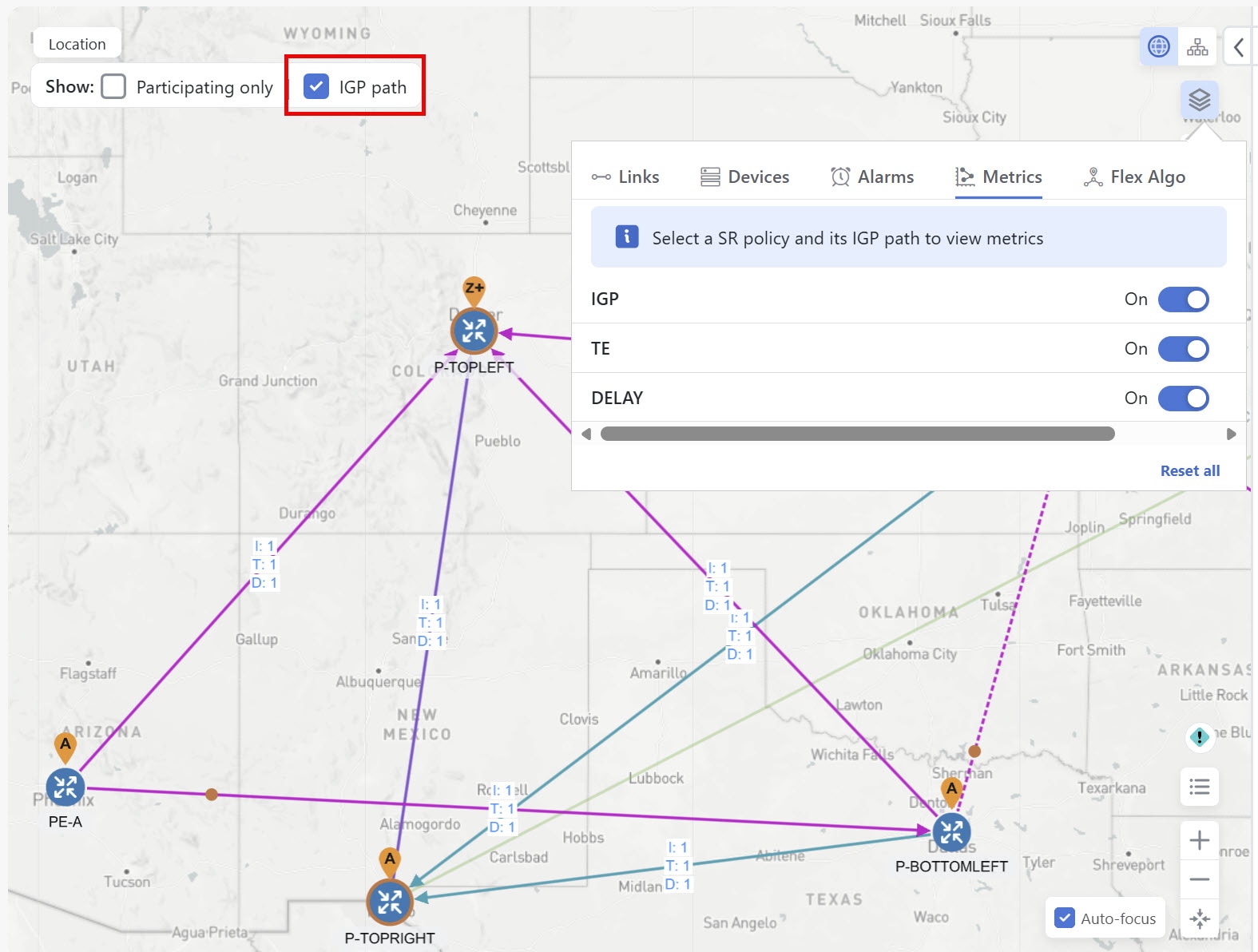
Task: Enable the Participating only checkbox
Action: 113,86
